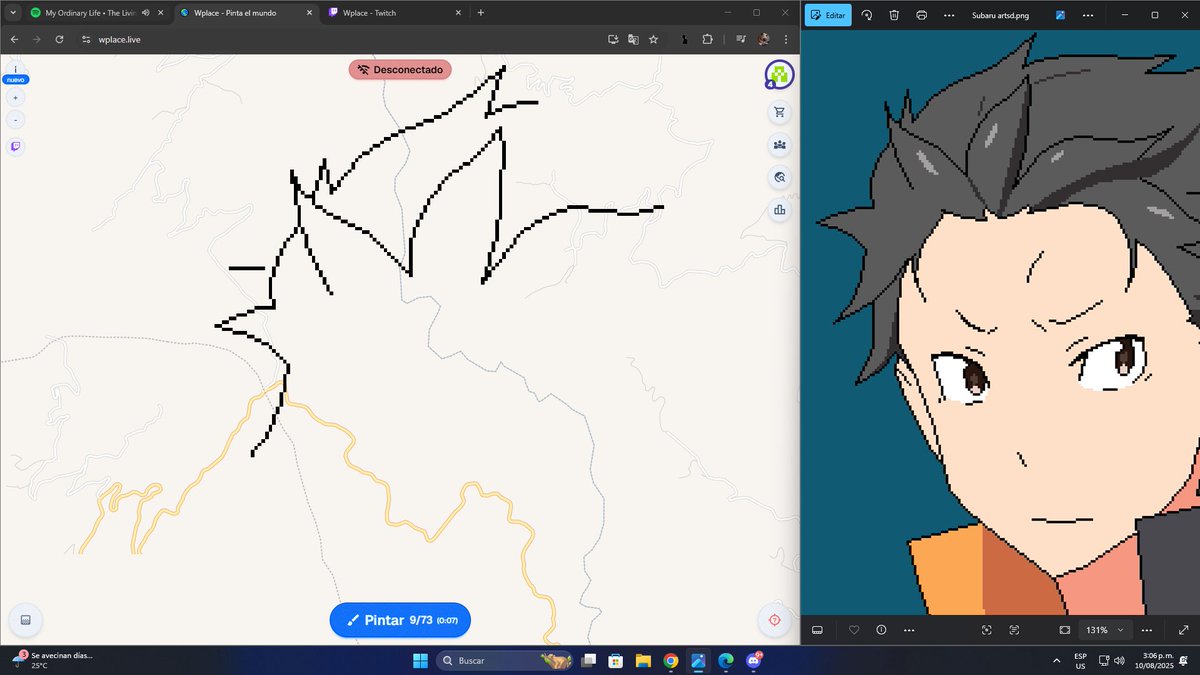Enter fullscreen view in Photos
1200x675 pixels.
tap(1184, 630)
